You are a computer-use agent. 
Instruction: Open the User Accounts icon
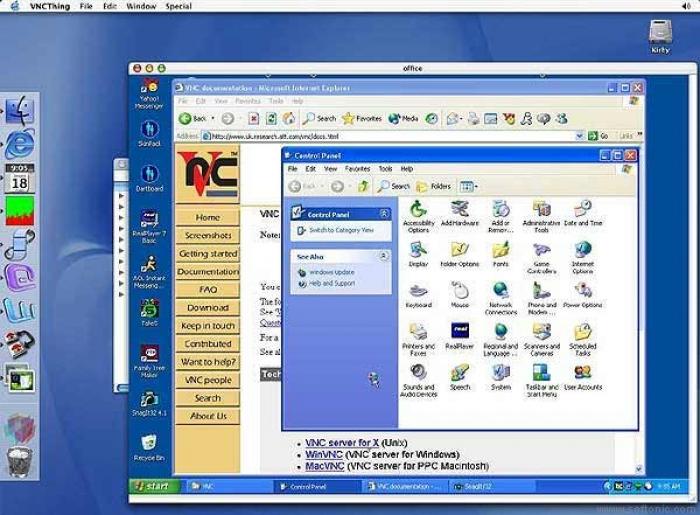click(583, 378)
